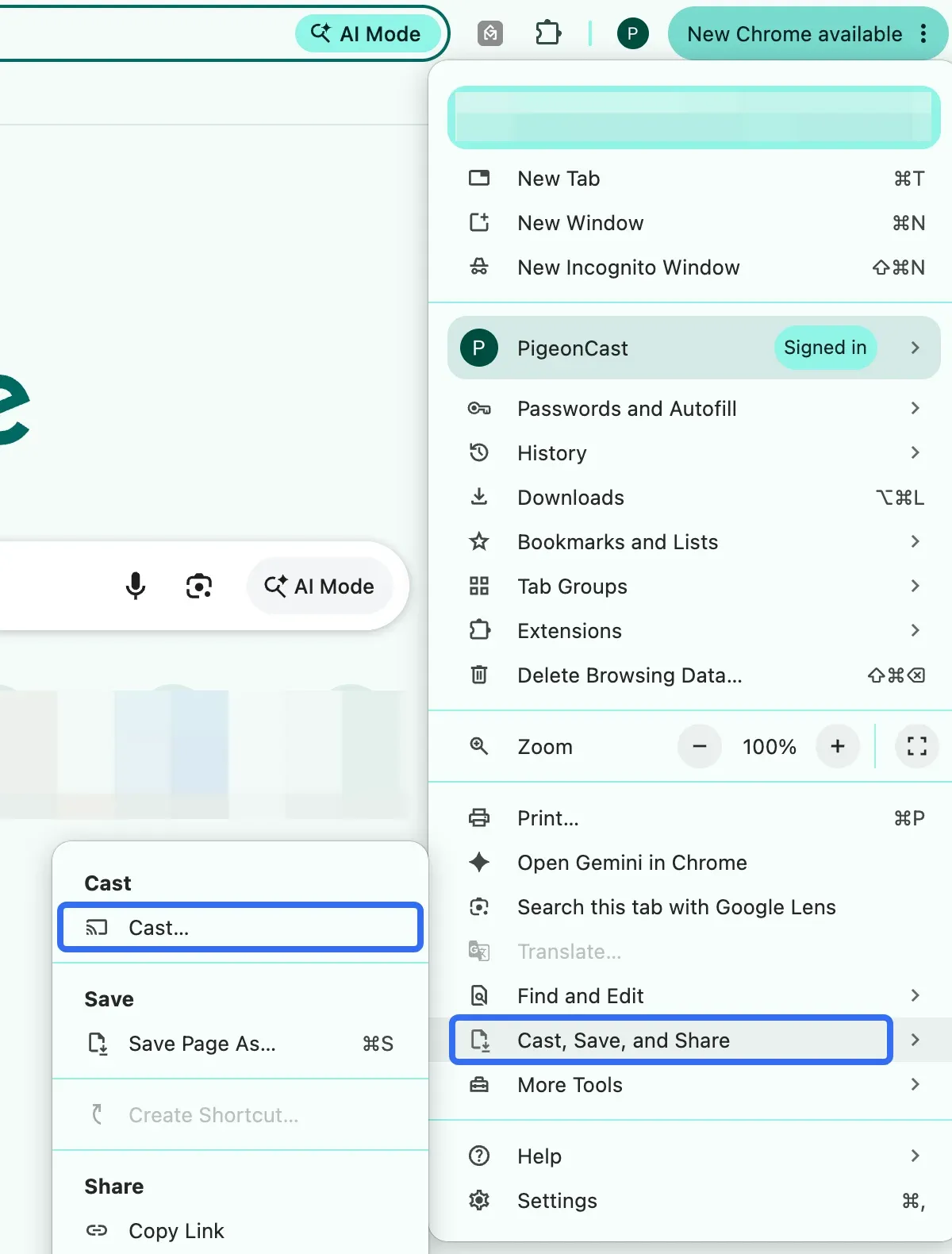The height and width of the screenshot is (1254, 952).
Task: Increase zoom with the plus button
Action: [x=838, y=746]
